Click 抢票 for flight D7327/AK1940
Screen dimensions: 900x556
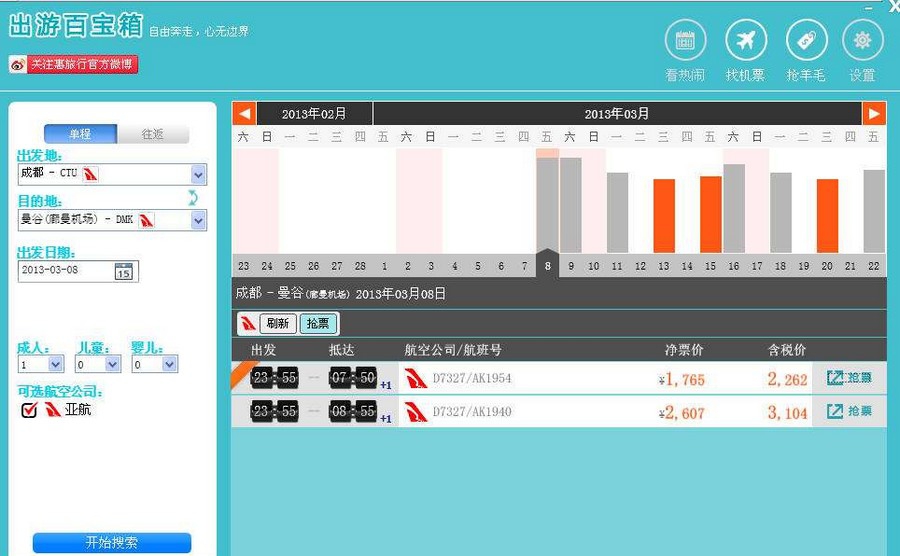pos(849,411)
